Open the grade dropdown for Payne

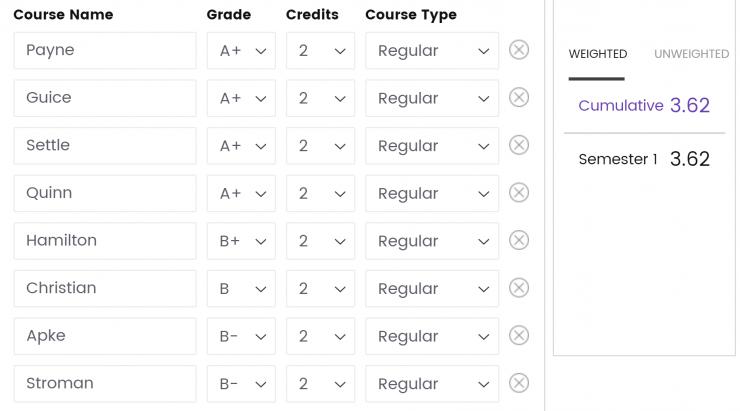coord(241,50)
